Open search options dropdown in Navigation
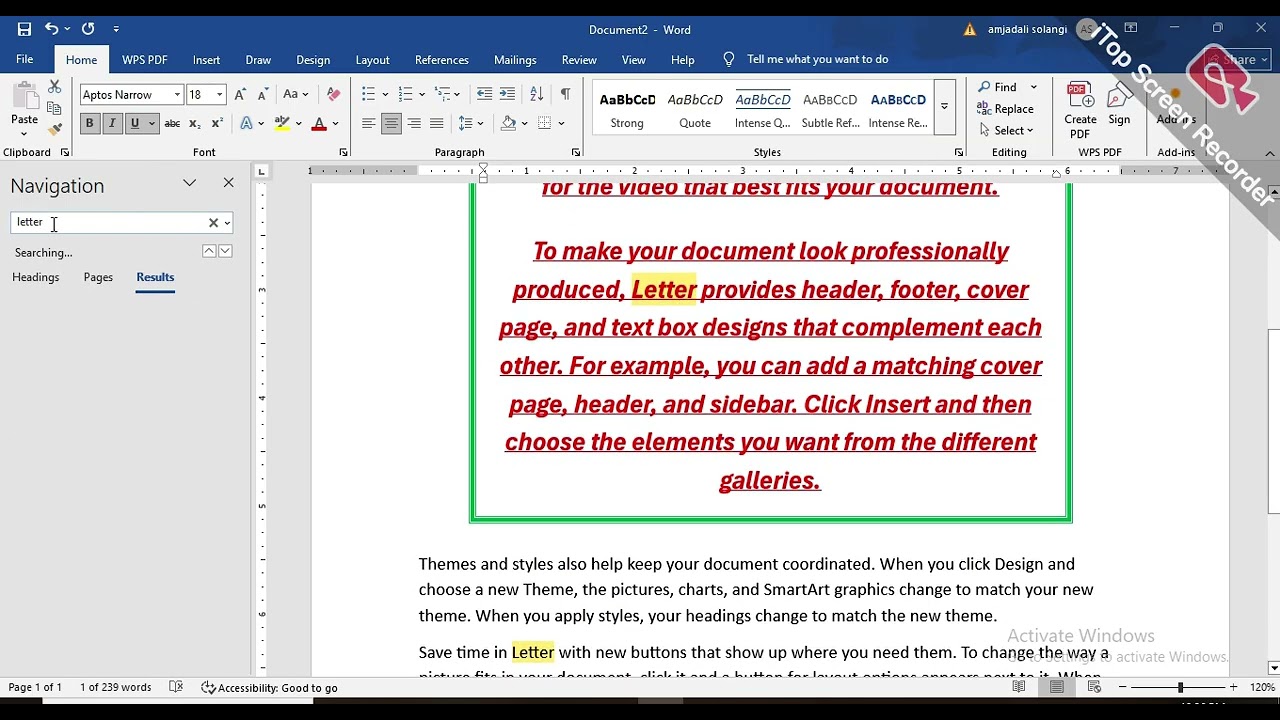The width and height of the screenshot is (1280, 720). pos(227,223)
